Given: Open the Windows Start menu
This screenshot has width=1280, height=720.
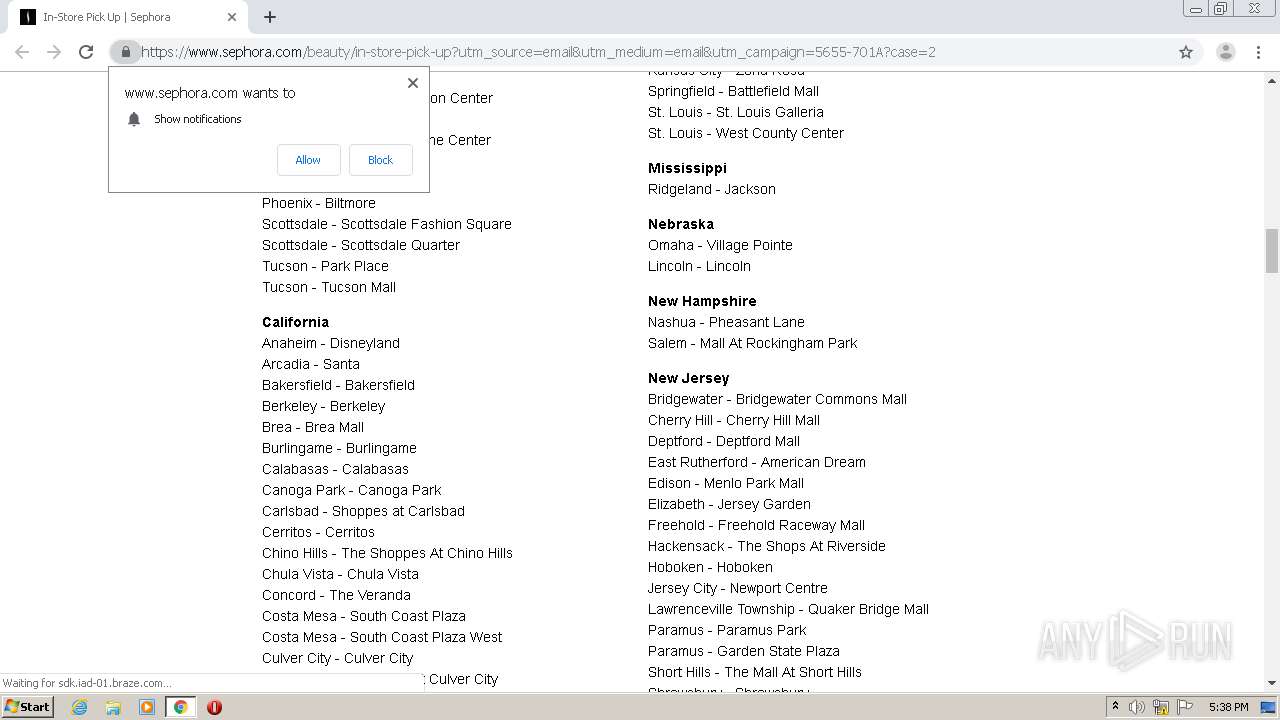Looking at the screenshot, I should [x=27, y=707].
